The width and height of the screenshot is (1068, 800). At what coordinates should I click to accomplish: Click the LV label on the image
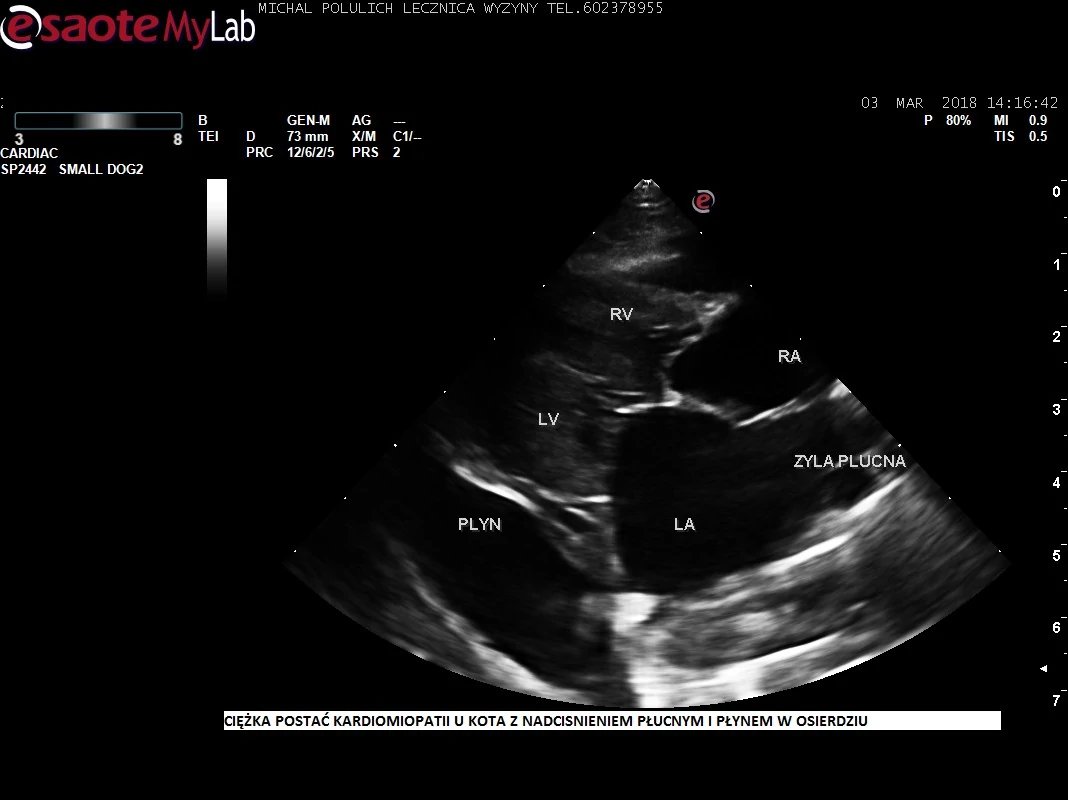coord(548,420)
